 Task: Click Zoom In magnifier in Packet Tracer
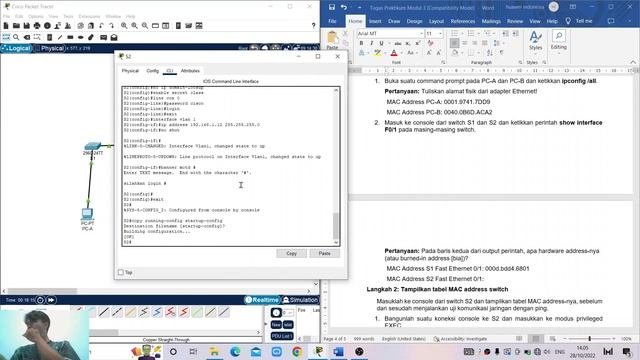124,26
